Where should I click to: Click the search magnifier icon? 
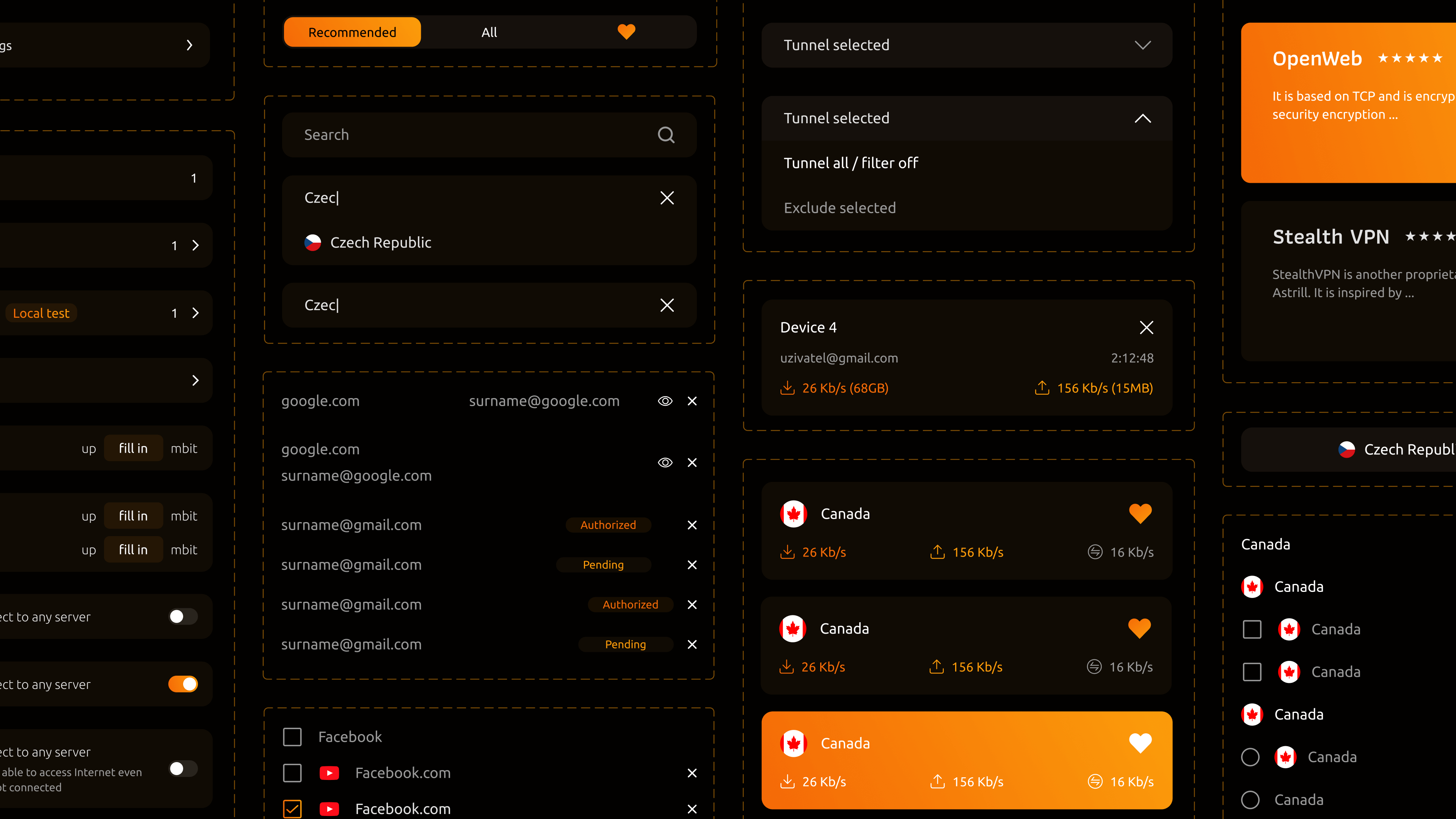(x=666, y=135)
